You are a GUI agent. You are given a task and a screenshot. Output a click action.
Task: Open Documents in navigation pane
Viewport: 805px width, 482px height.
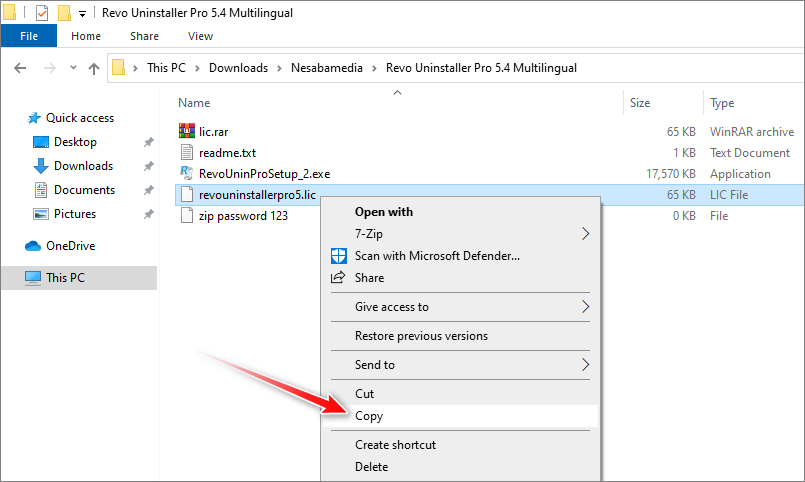(x=84, y=190)
